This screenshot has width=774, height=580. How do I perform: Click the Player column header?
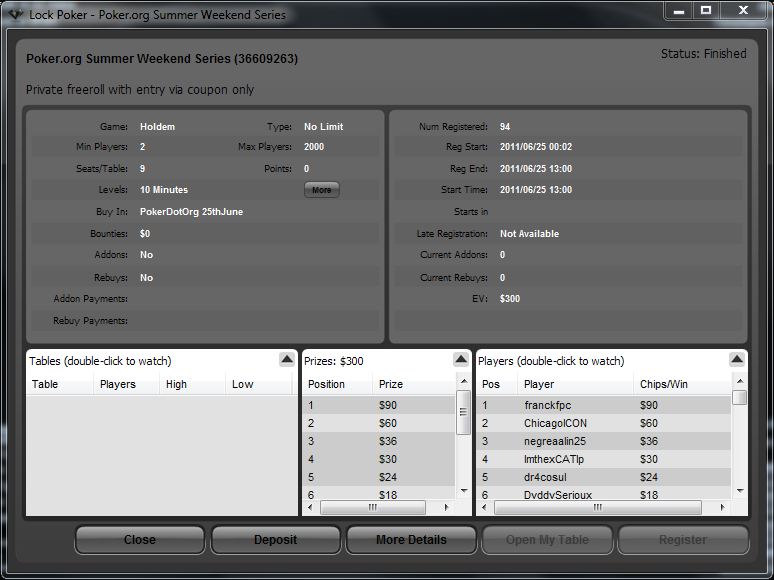click(x=575, y=384)
